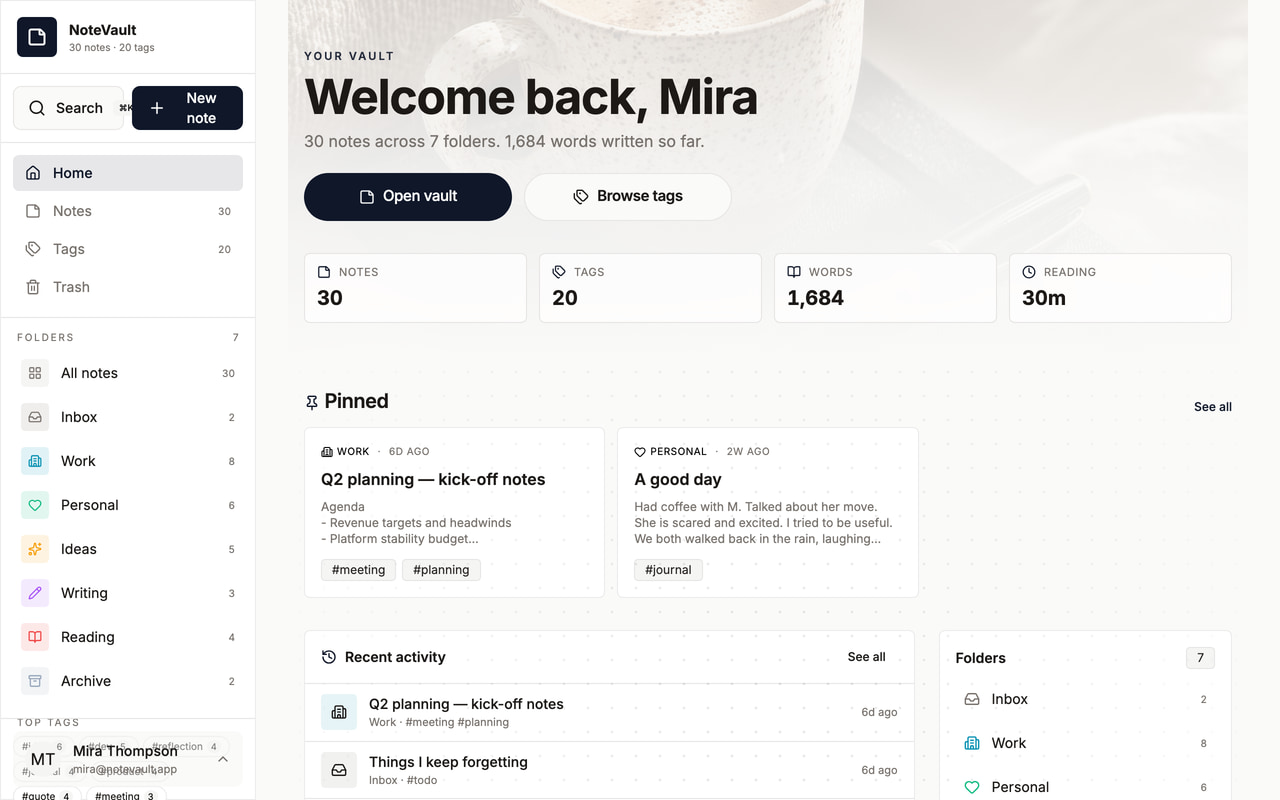Open the All notes folder icon
This screenshot has height=800, width=1280.
[x=35, y=373]
